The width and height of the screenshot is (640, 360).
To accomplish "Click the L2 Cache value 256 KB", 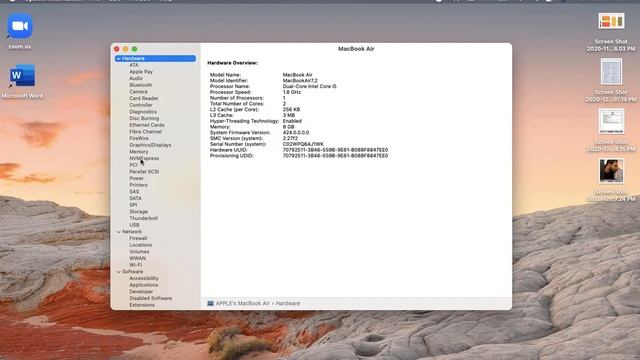I will [x=291, y=109].
